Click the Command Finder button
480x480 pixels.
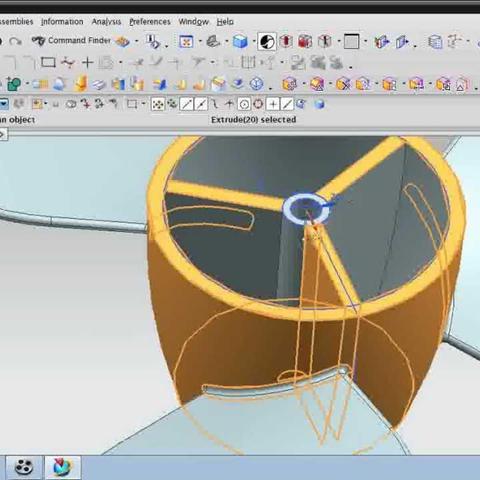(x=71, y=41)
